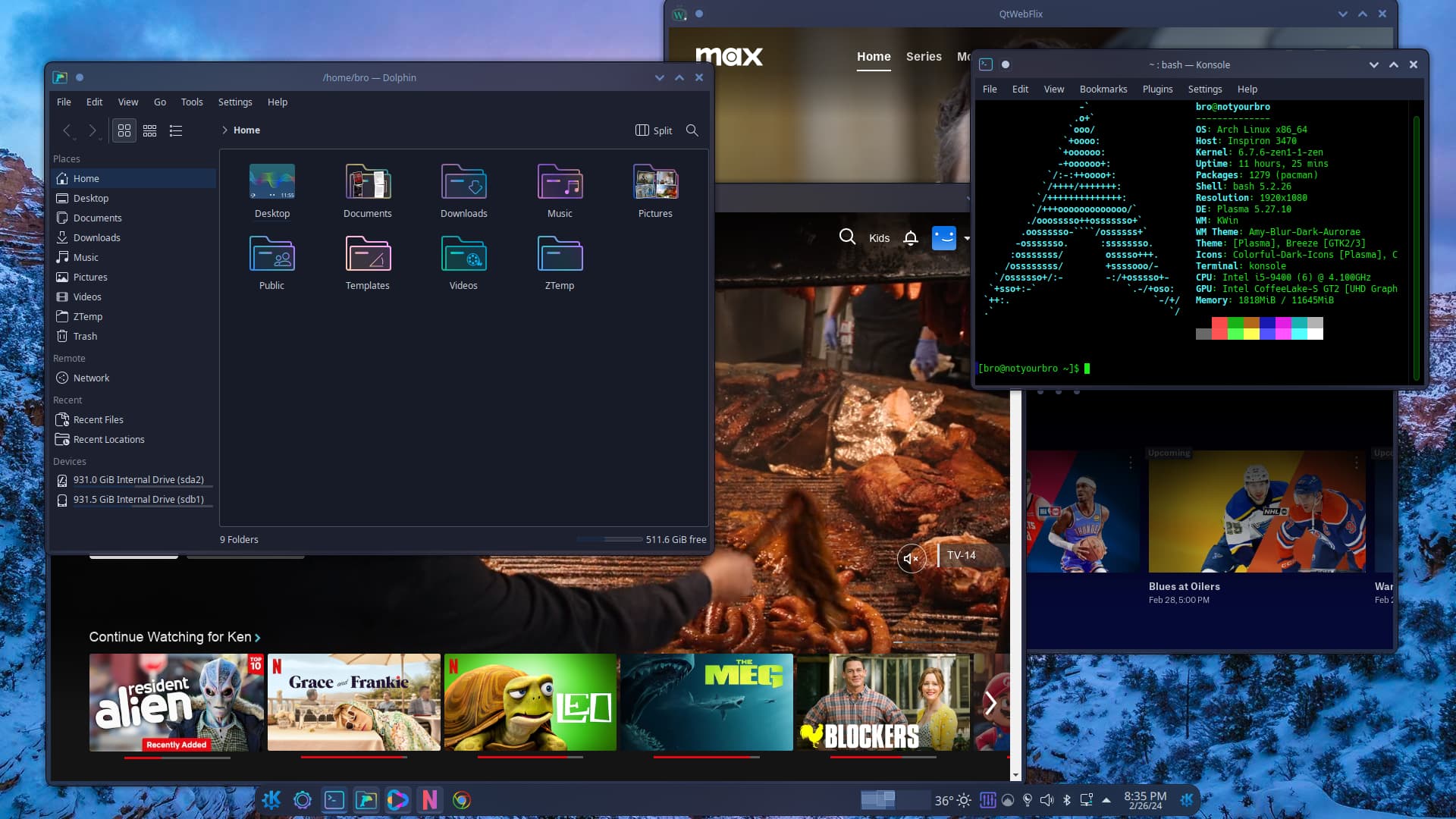Go to the Home tab on Max
This screenshot has width=1456, height=819.
click(x=874, y=56)
